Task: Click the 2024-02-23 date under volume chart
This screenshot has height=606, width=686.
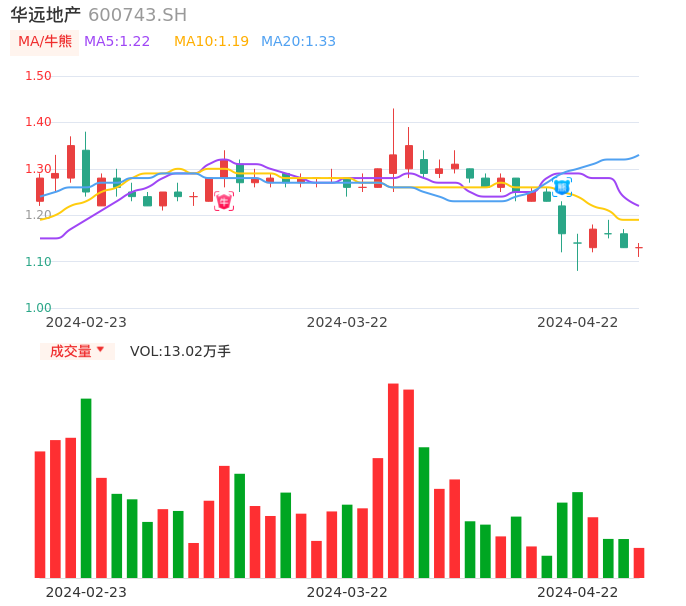Action: click(x=86, y=592)
